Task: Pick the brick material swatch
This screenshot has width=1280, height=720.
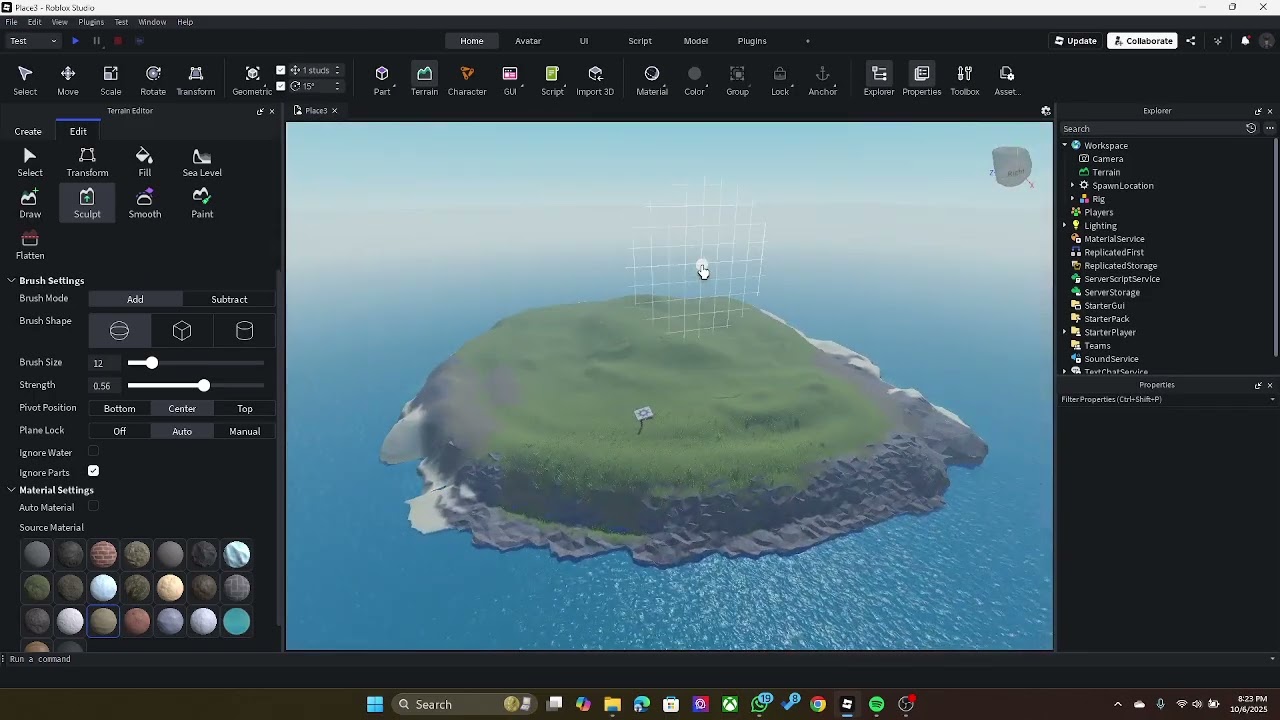Action: point(103,554)
